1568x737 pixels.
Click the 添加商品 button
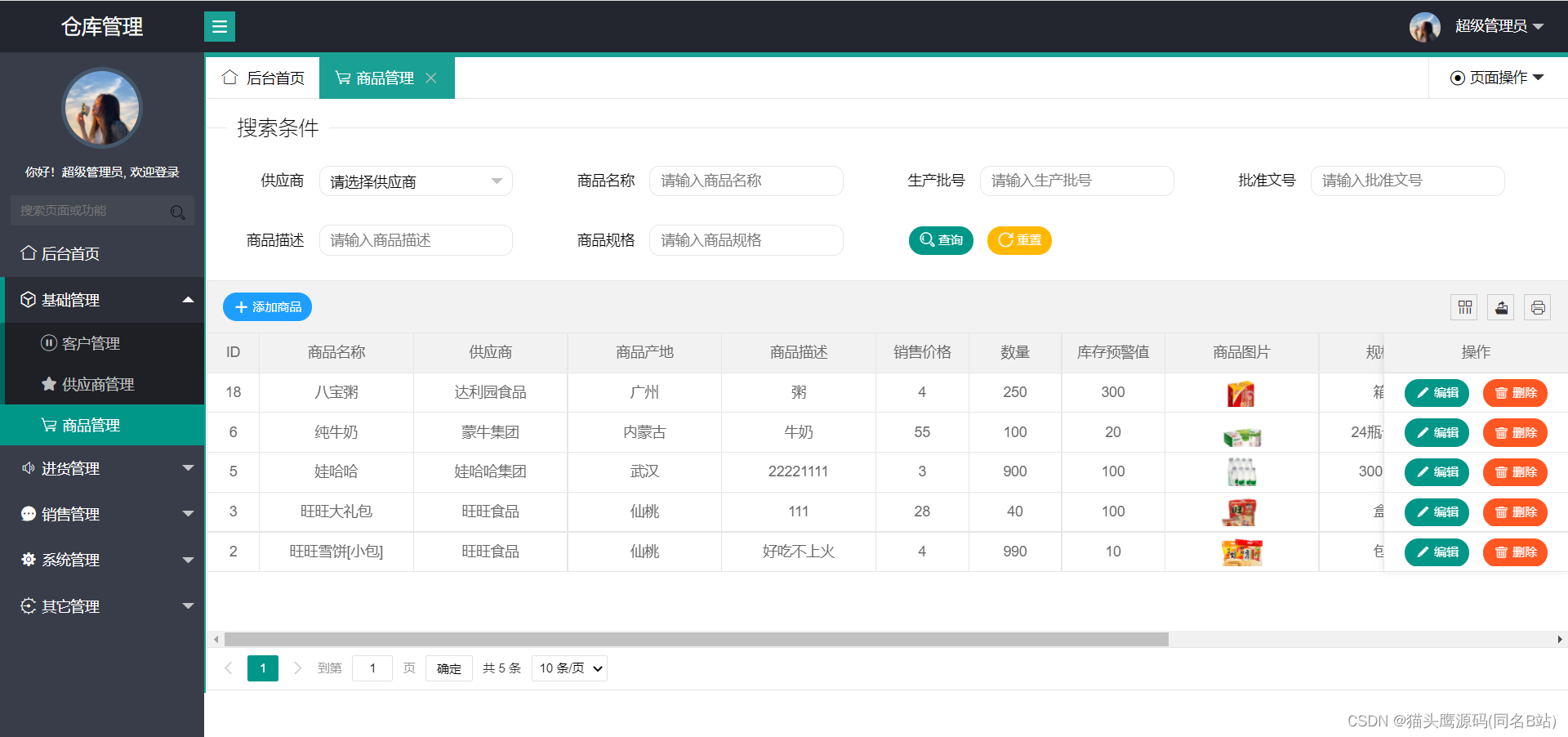point(267,307)
